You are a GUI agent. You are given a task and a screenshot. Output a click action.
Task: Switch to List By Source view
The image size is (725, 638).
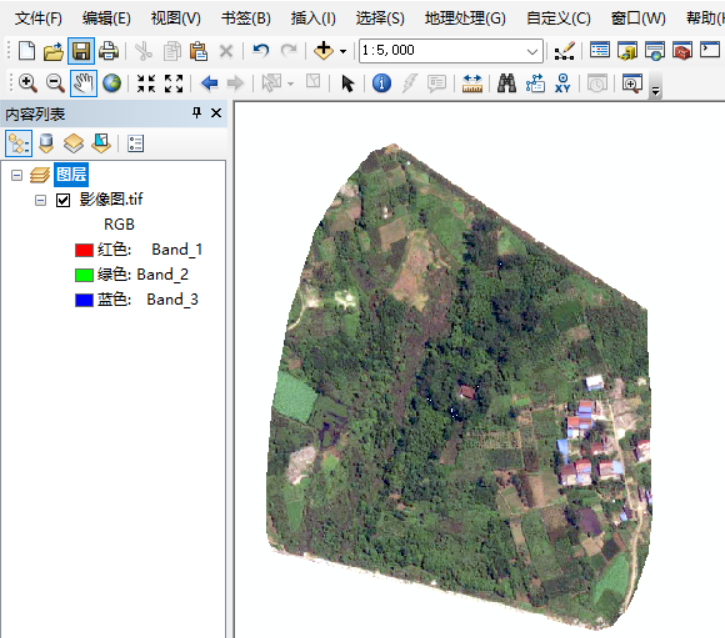[46, 143]
